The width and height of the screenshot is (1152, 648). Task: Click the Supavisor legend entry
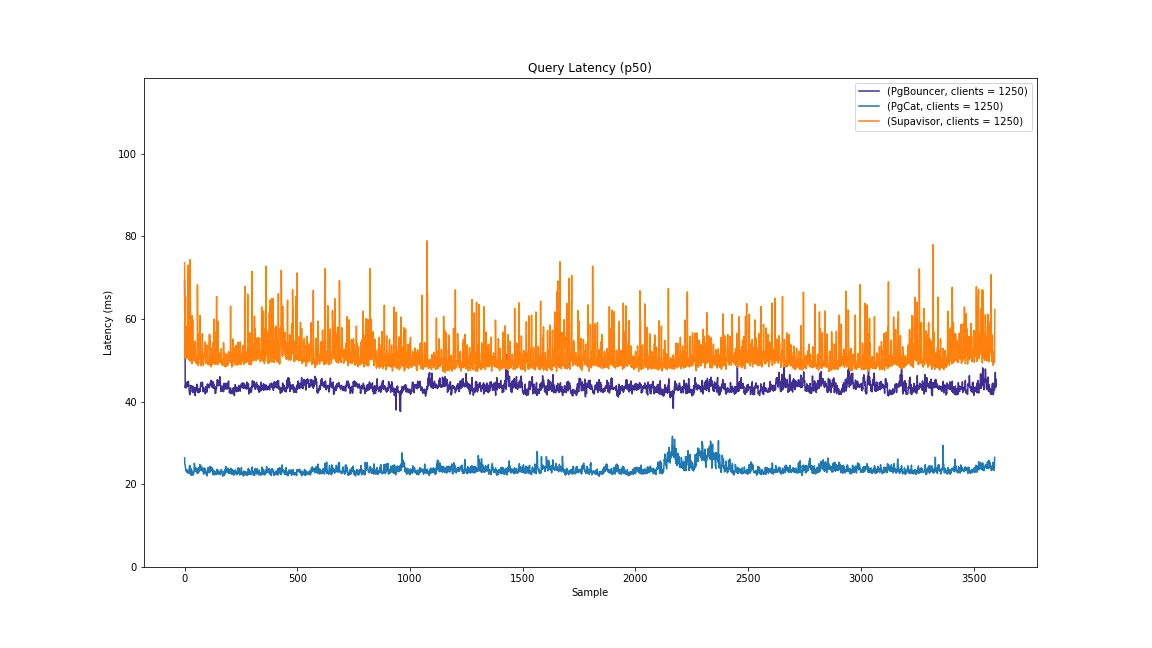click(940, 121)
